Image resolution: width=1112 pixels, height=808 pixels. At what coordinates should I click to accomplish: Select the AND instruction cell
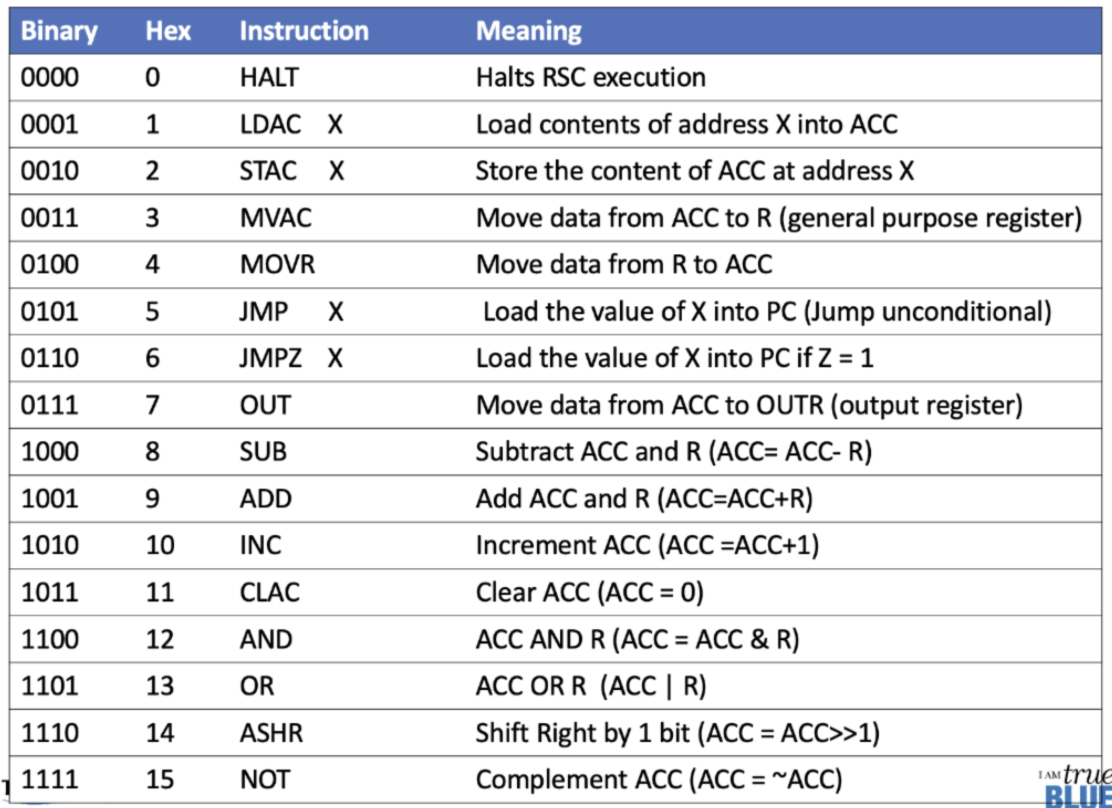pos(266,639)
